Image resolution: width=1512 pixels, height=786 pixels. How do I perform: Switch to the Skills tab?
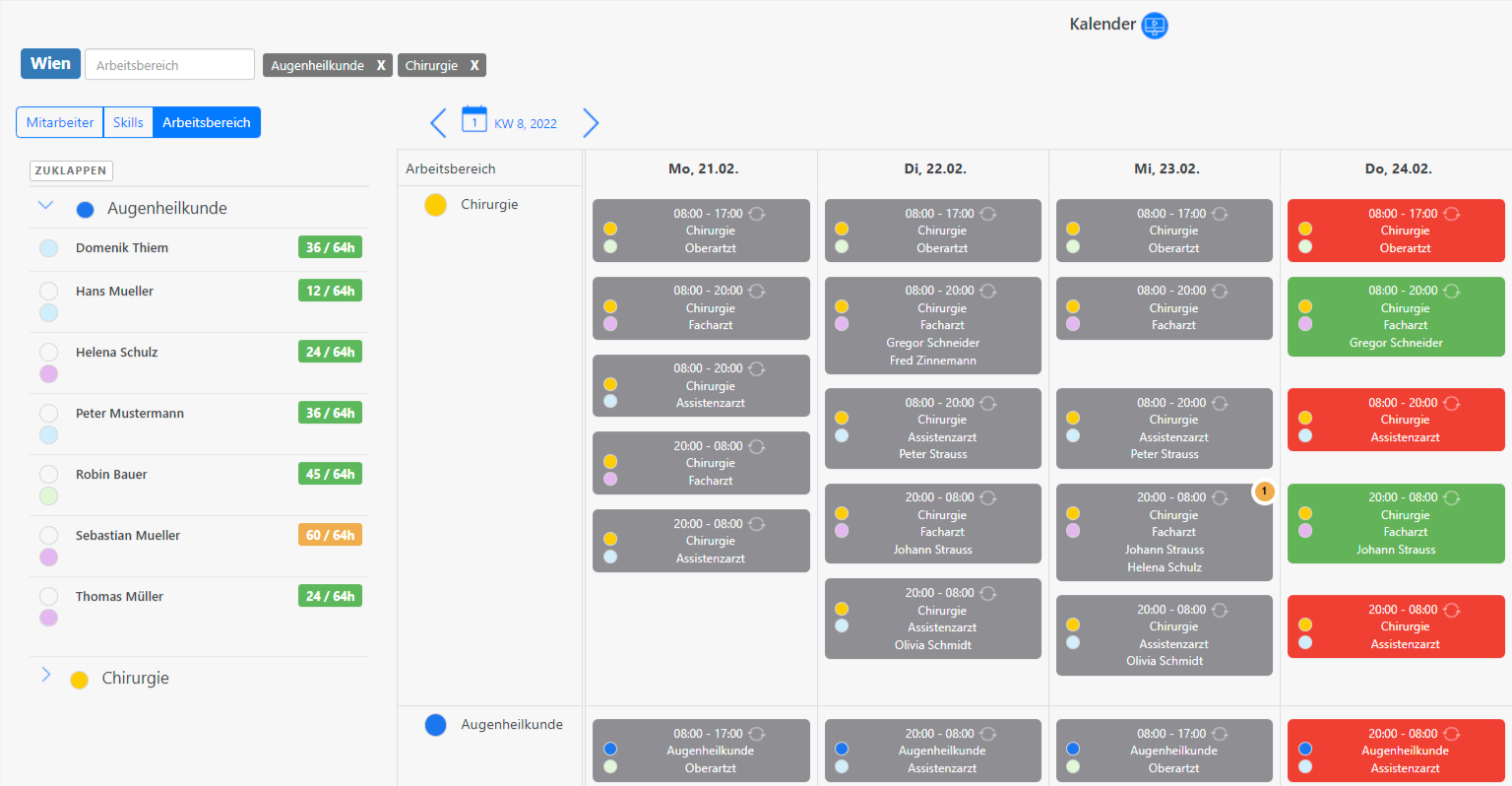click(x=128, y=122)
